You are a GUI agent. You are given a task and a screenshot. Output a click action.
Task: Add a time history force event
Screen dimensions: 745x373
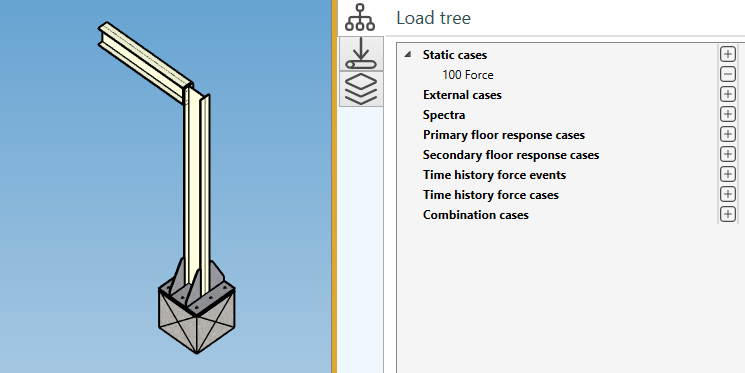(727, 174)
